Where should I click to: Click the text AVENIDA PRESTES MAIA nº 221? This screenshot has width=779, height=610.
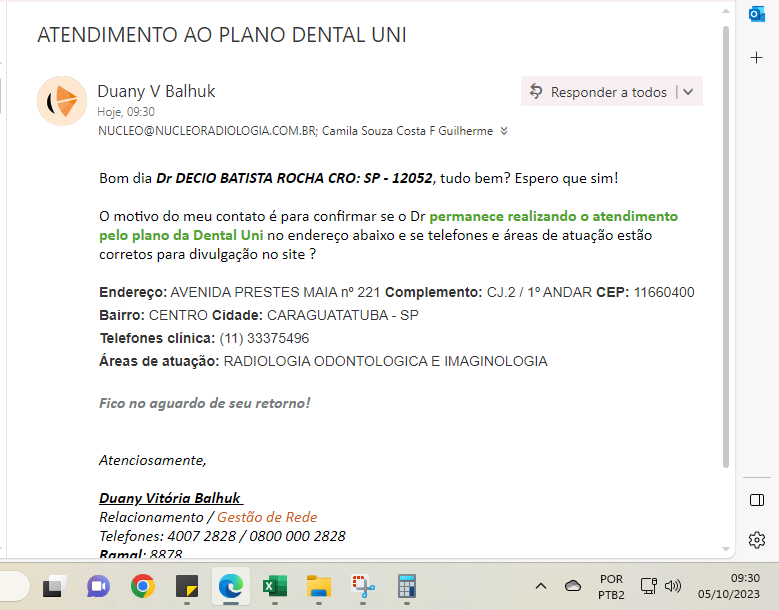click(275, 292)
